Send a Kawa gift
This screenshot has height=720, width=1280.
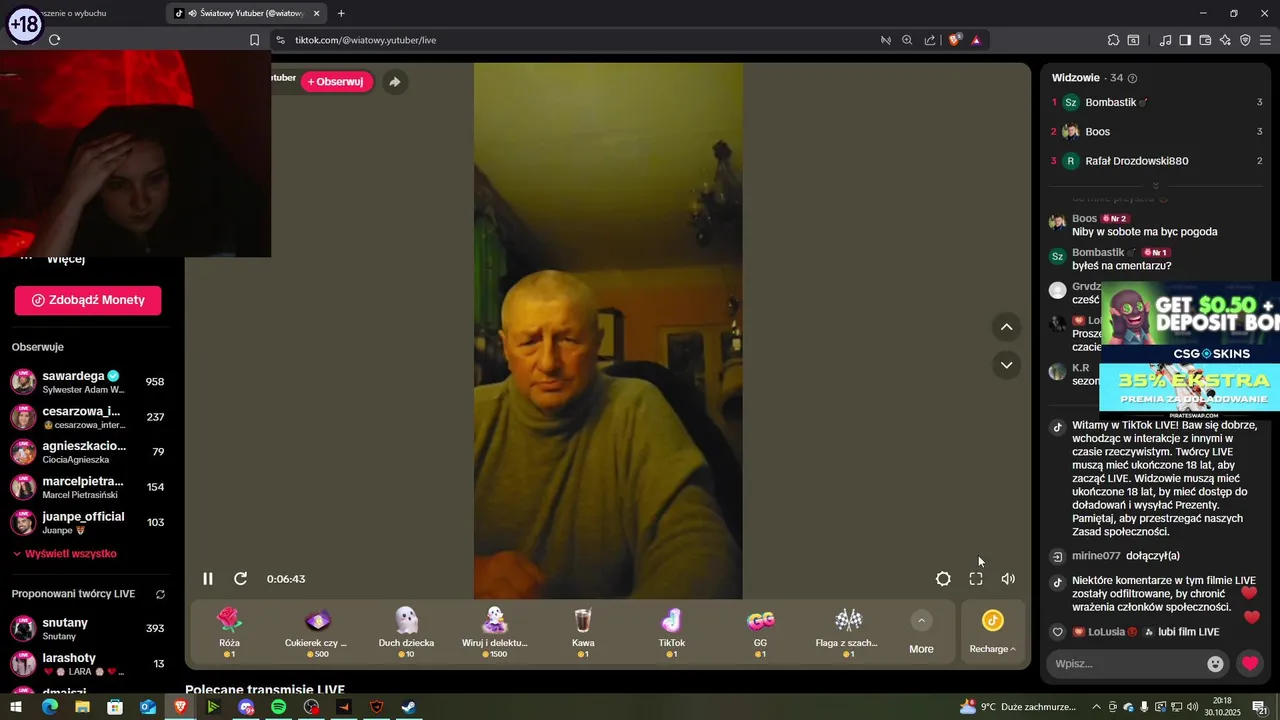583,632
